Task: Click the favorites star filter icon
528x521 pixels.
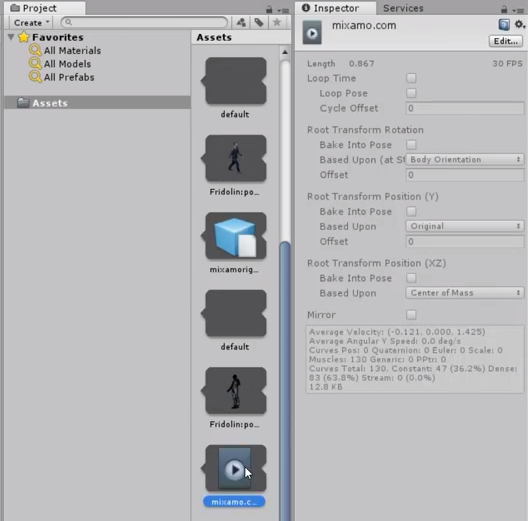Action: click(277, 23)
